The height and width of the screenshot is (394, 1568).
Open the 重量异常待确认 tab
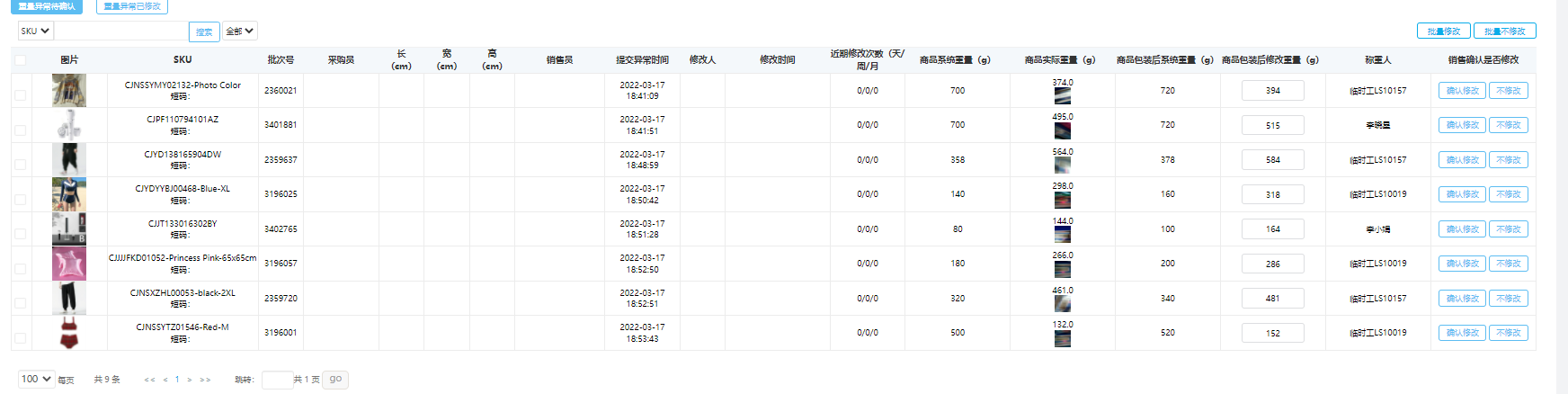point(47,6)
